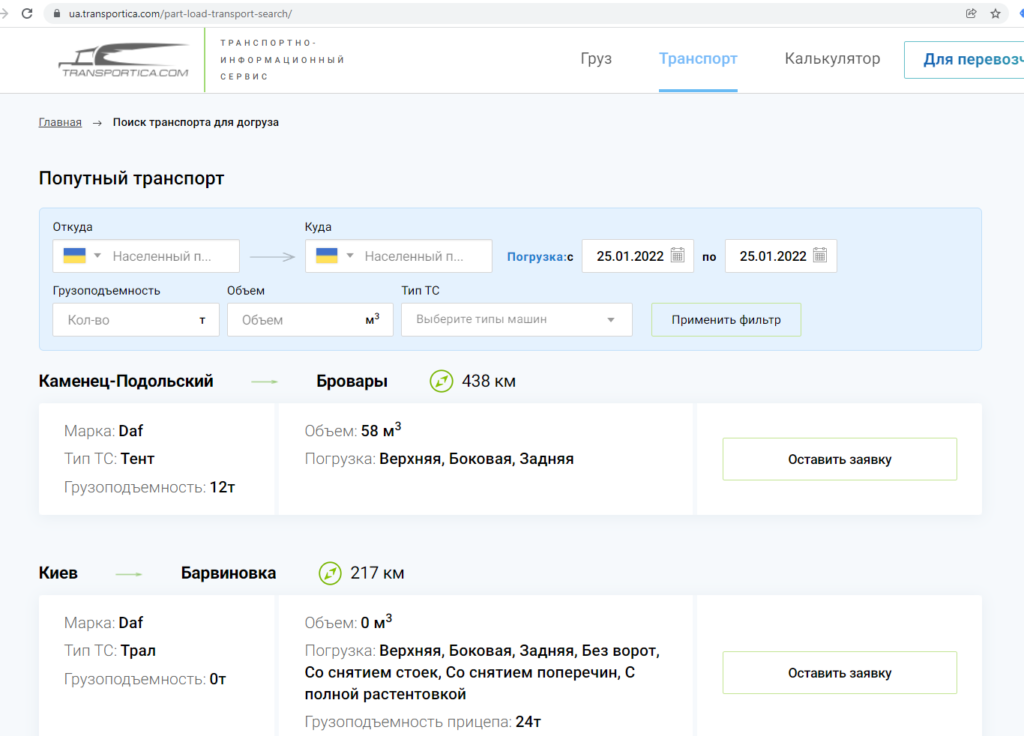Open the calendar icon for the end date
Screen dimensions: 1024x736
pos(820,255)
